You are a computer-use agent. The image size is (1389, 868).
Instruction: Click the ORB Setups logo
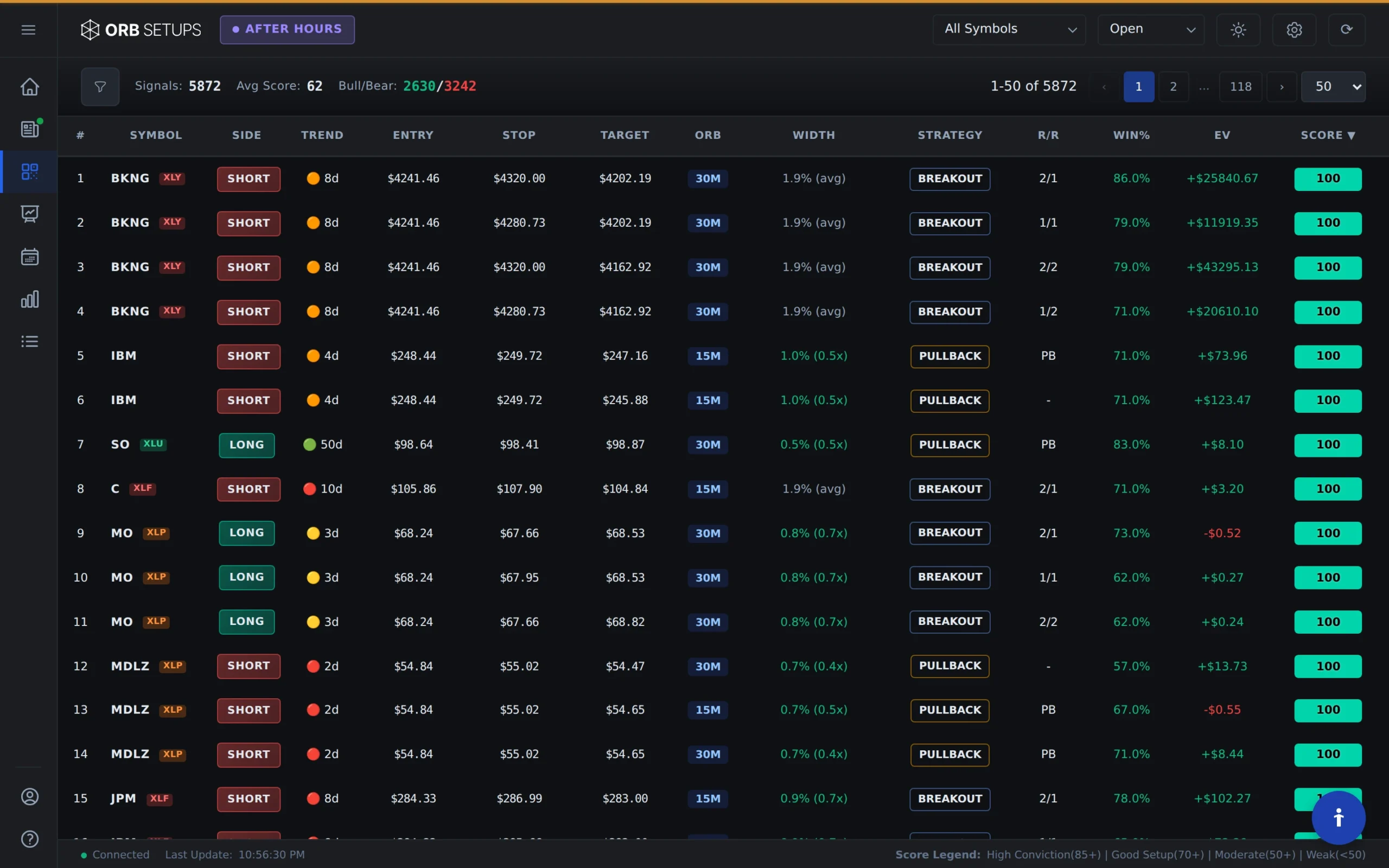141,30
